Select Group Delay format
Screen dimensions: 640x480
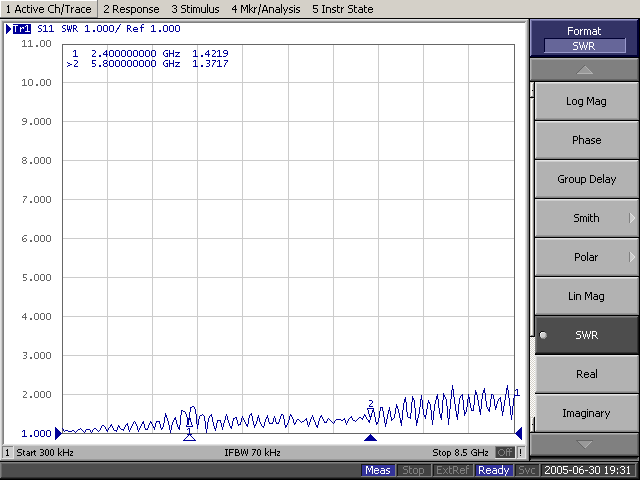(x=586, y=179)
